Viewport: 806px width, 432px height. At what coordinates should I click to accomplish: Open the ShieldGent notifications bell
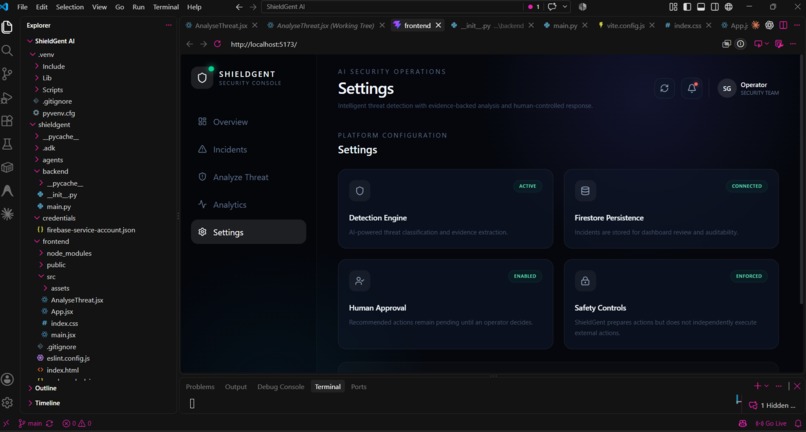692,88
